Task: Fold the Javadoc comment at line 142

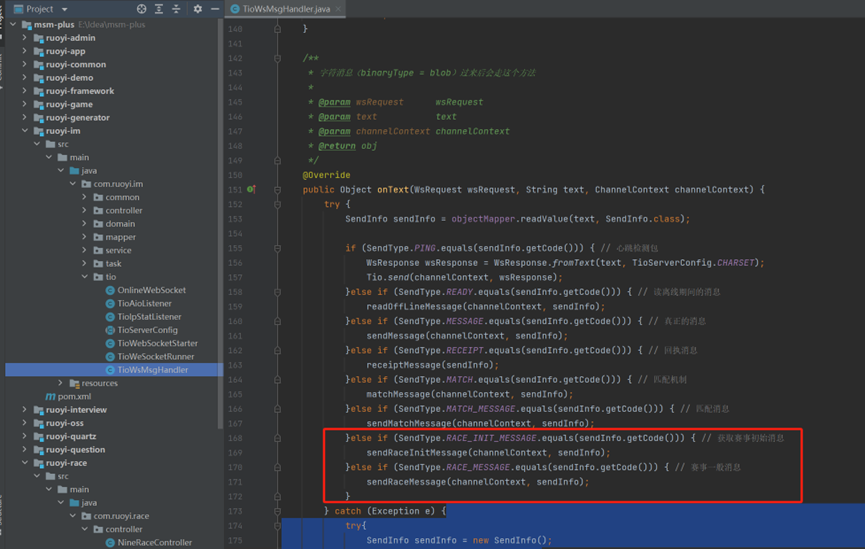Action: tap(278, 59)
